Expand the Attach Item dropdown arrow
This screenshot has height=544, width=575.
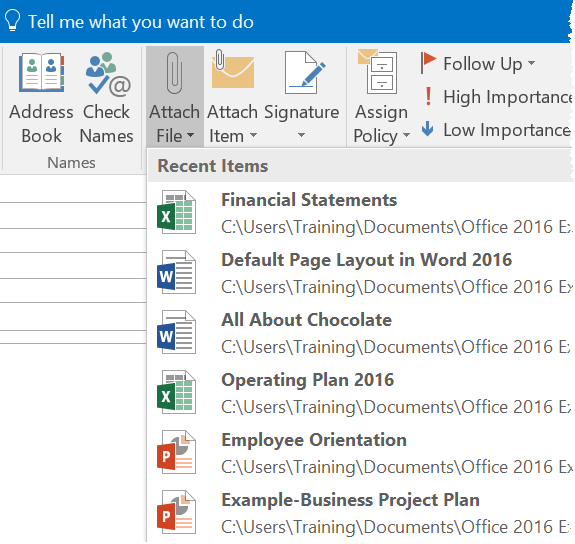(253, 135)
